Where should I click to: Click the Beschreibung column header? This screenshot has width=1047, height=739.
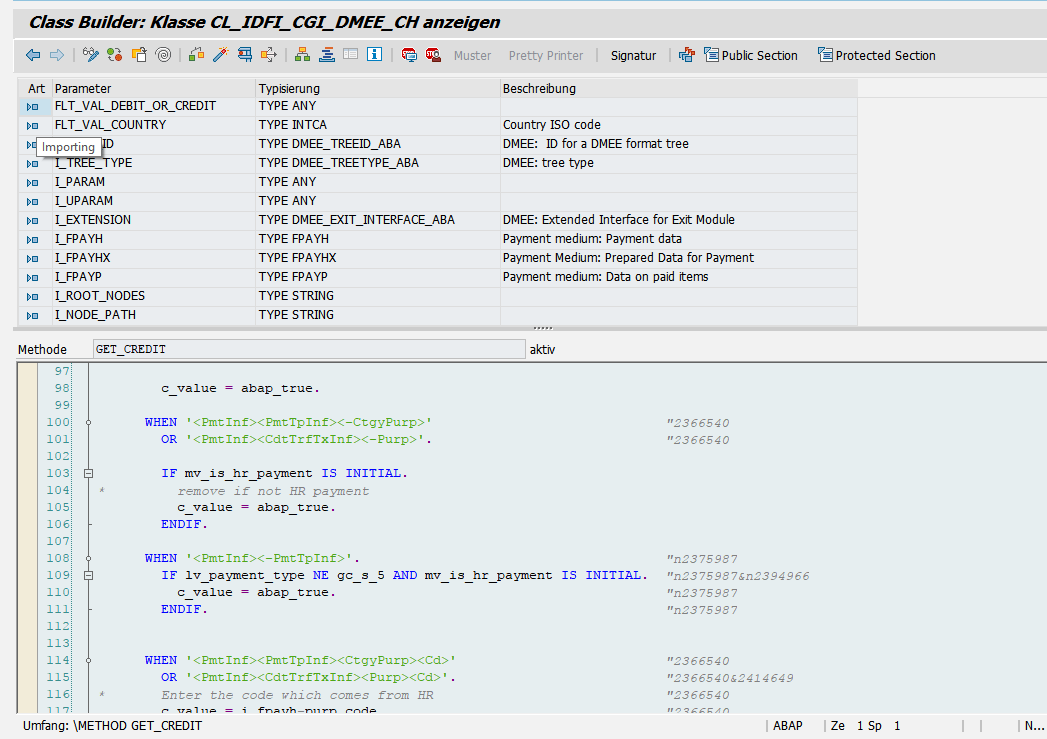(679, 88)
